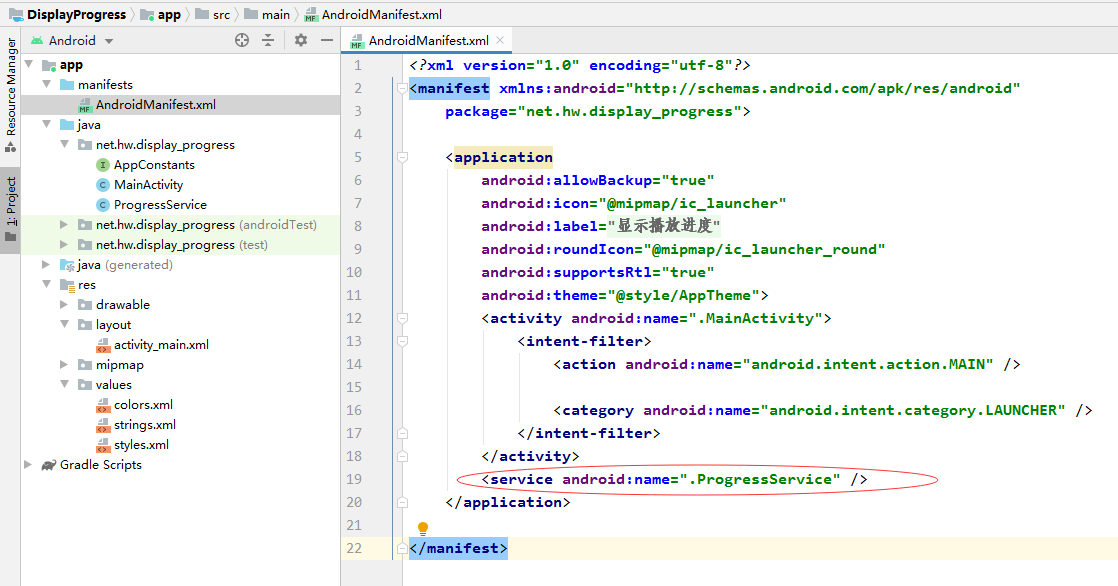Click the lightbulb intention icon on line 21

point(423,528)
